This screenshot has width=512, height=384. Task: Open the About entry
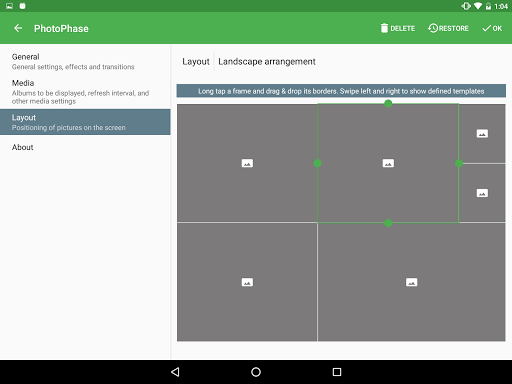coord(85,147)
